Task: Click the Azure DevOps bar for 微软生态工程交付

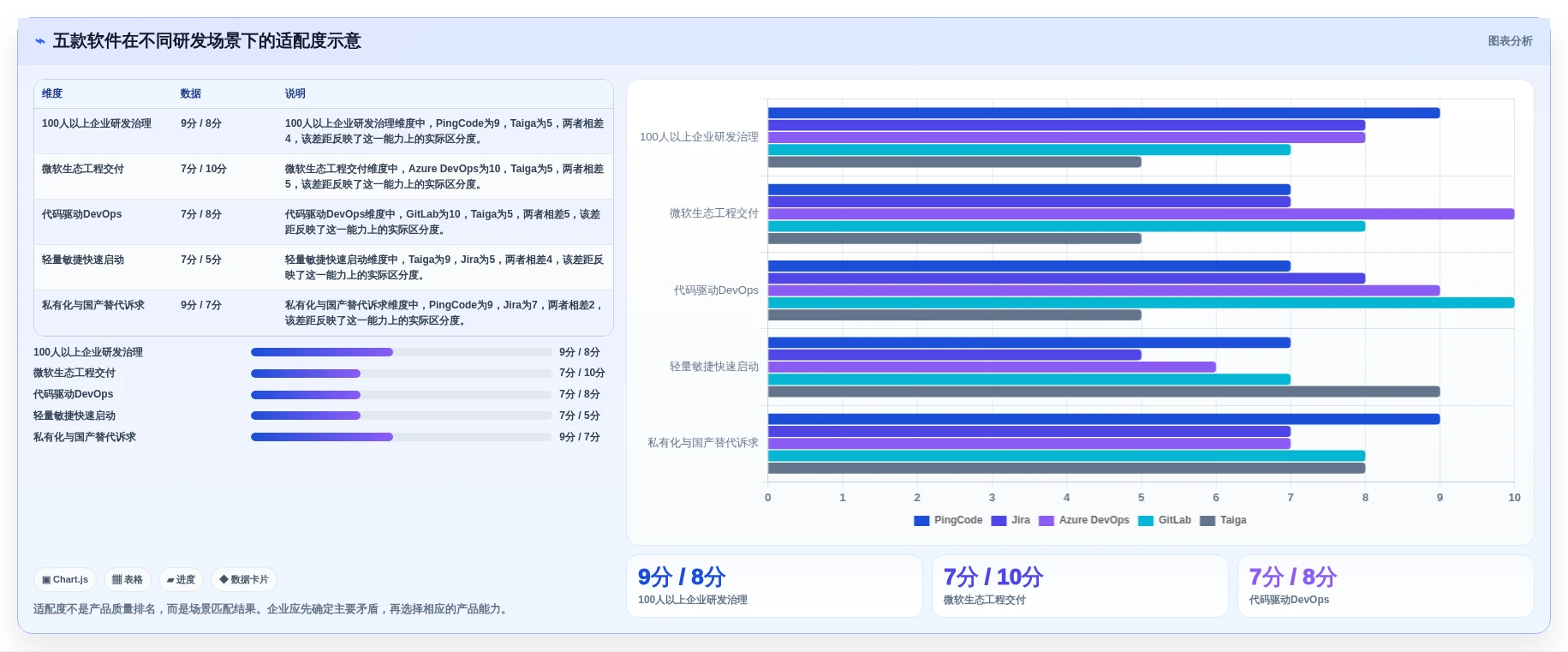Action: [1141, 214]
